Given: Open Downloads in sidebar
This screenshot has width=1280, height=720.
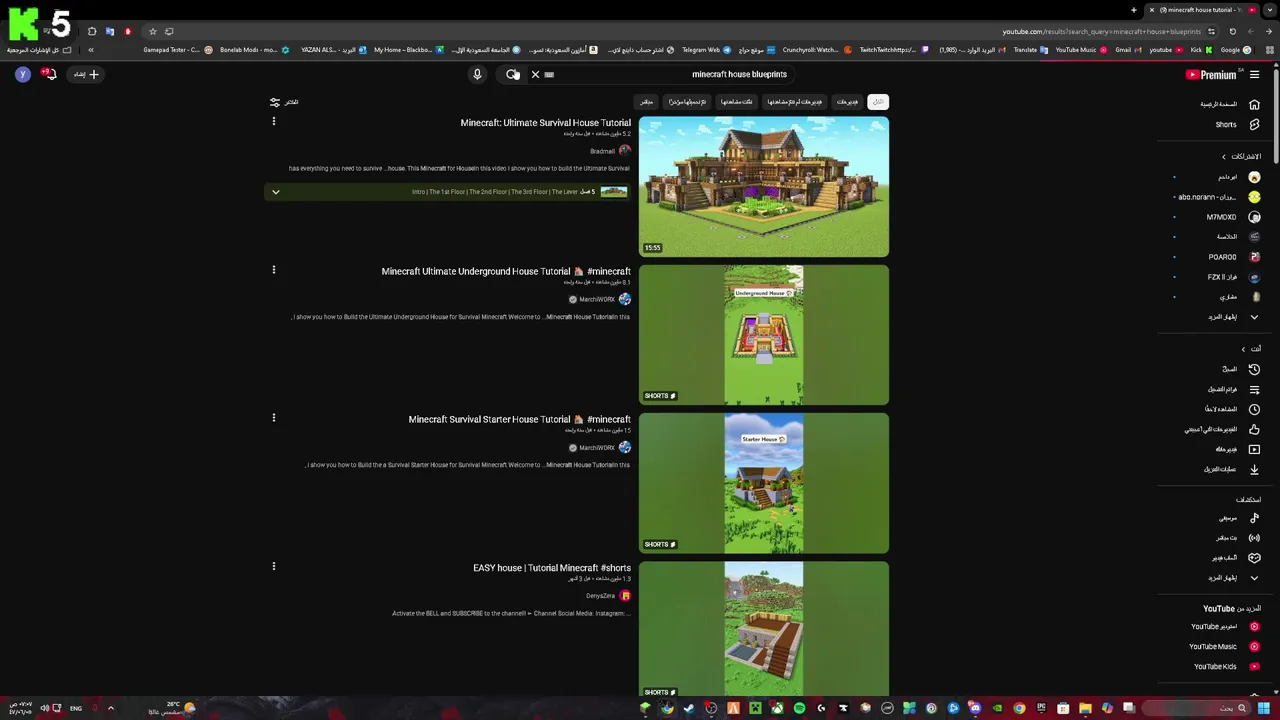Looking at the screenshot, I should click(x=1230, y=469).
